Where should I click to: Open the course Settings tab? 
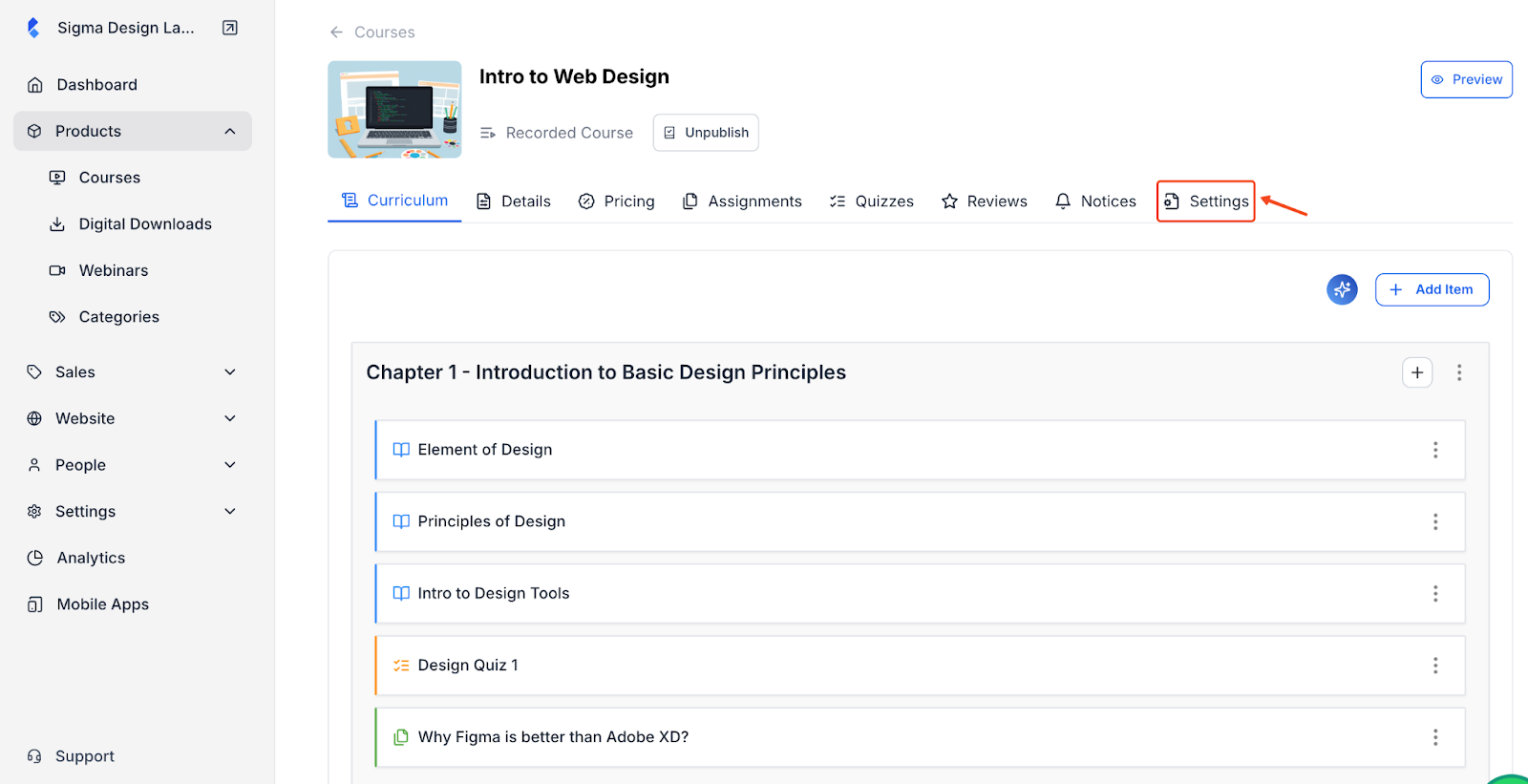pyautogui.click(x=1206, y=201)
